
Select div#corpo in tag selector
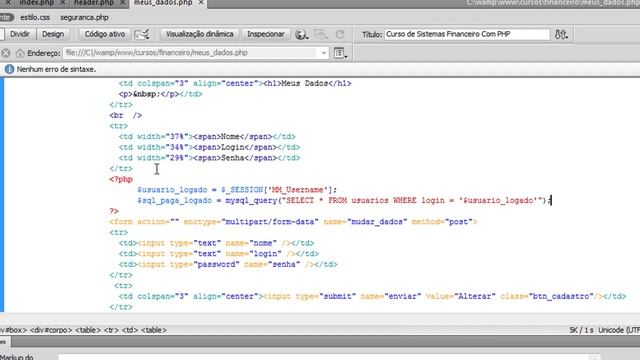point(51,330)
